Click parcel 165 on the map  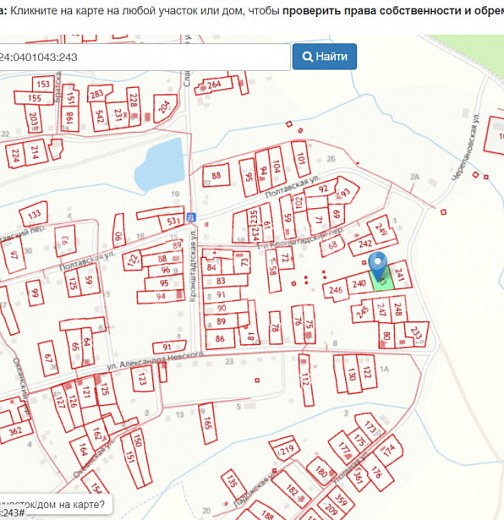207,423
